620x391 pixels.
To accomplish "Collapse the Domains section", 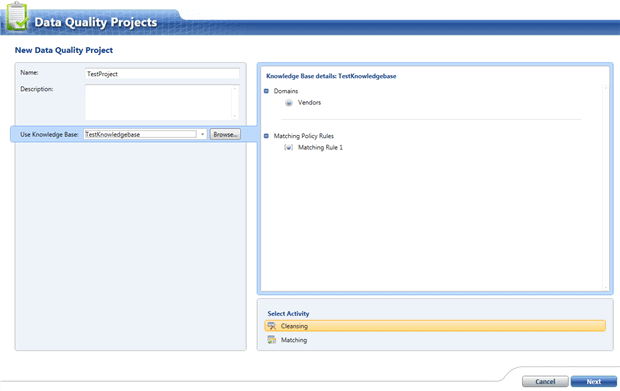I will coord(266,91).
